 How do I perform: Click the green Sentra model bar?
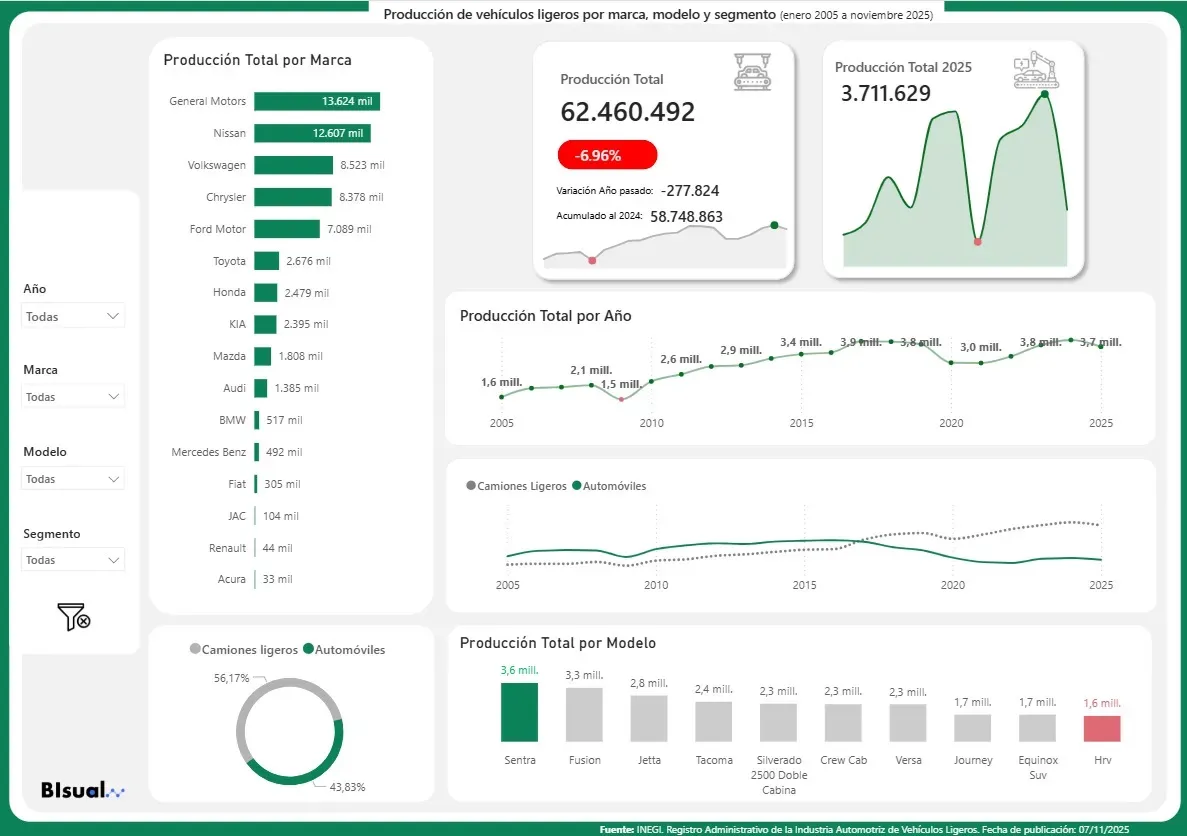[x=519, y=712]
